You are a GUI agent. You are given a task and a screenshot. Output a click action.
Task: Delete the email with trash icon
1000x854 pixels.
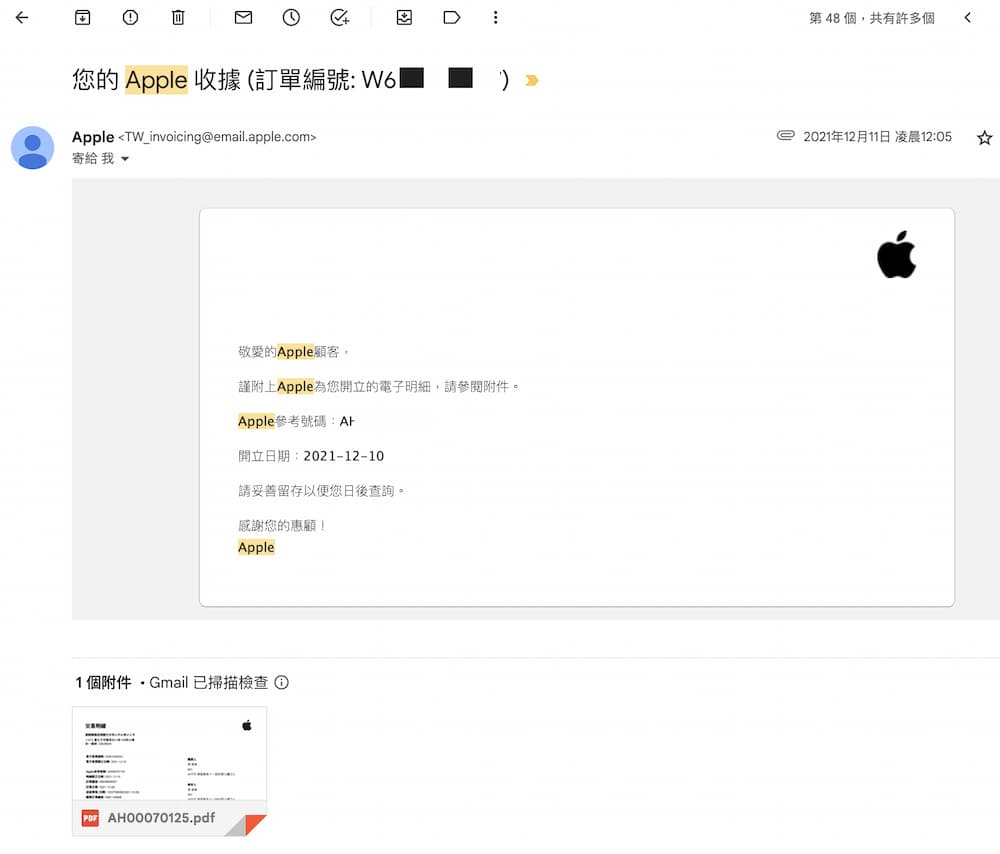click(178, 18)
